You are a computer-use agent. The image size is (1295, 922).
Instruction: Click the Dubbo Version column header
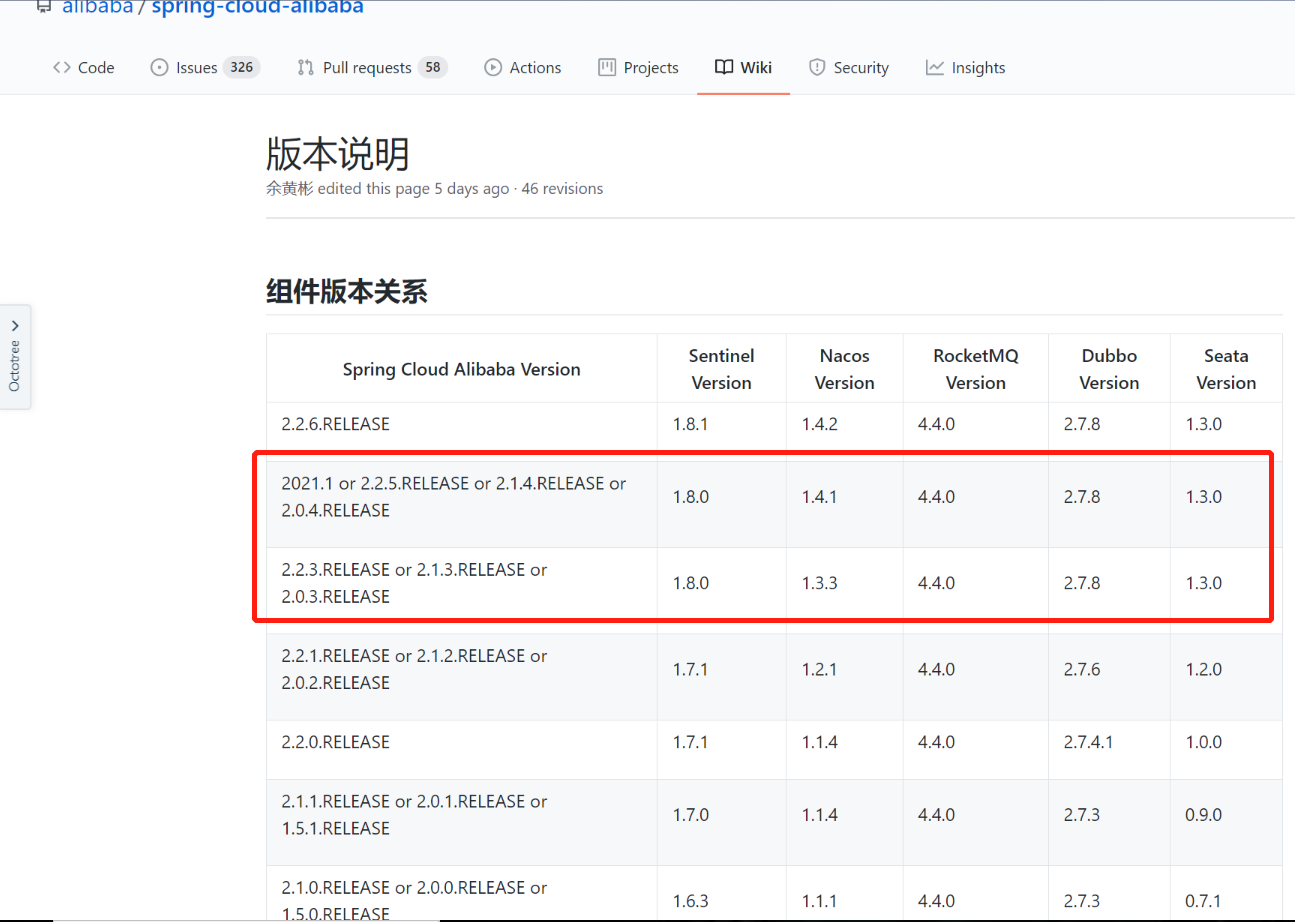[x=1109, y=369]
